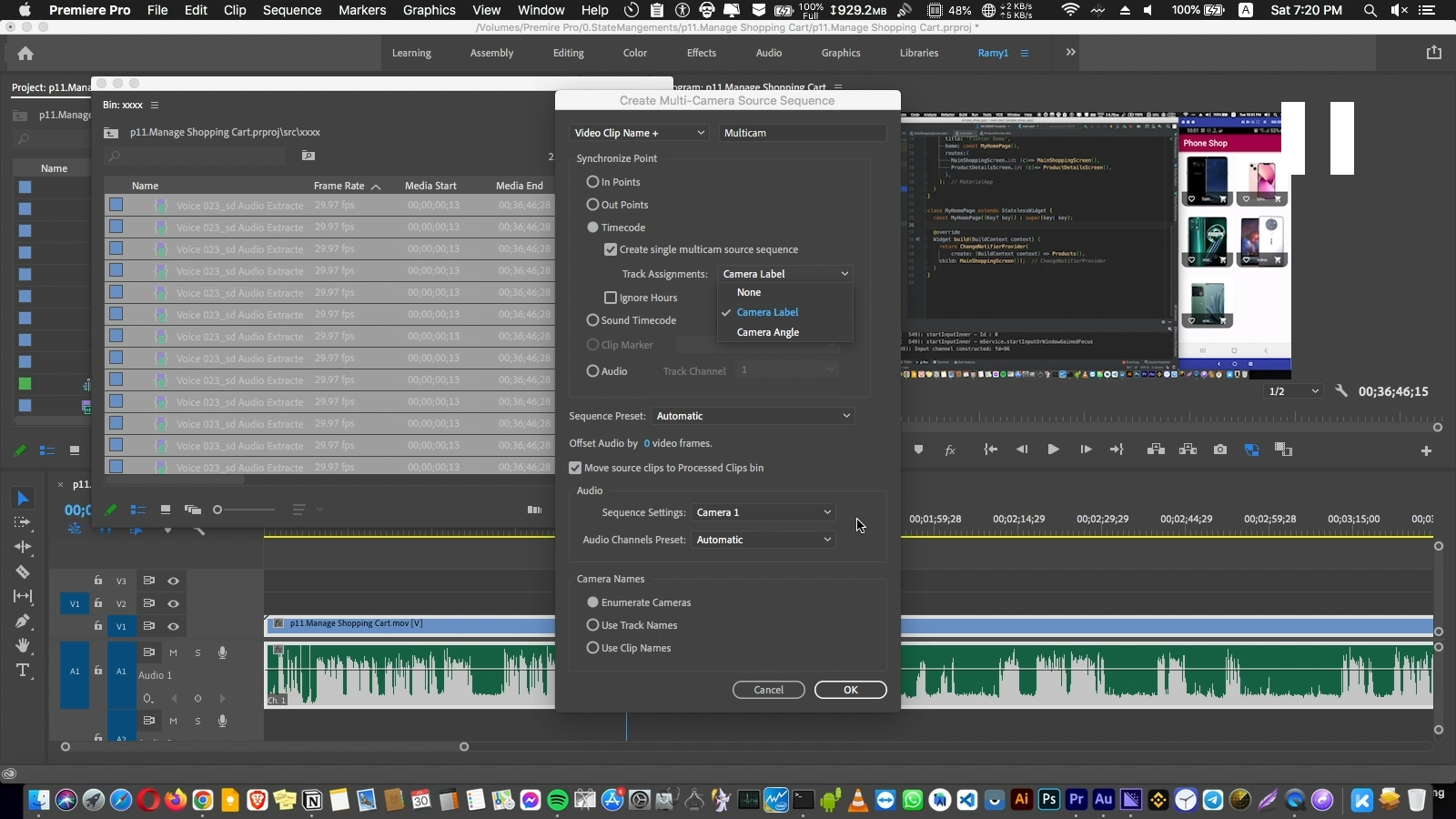
Task: Click the Multicam name input field
Action: tap(803, 133)
